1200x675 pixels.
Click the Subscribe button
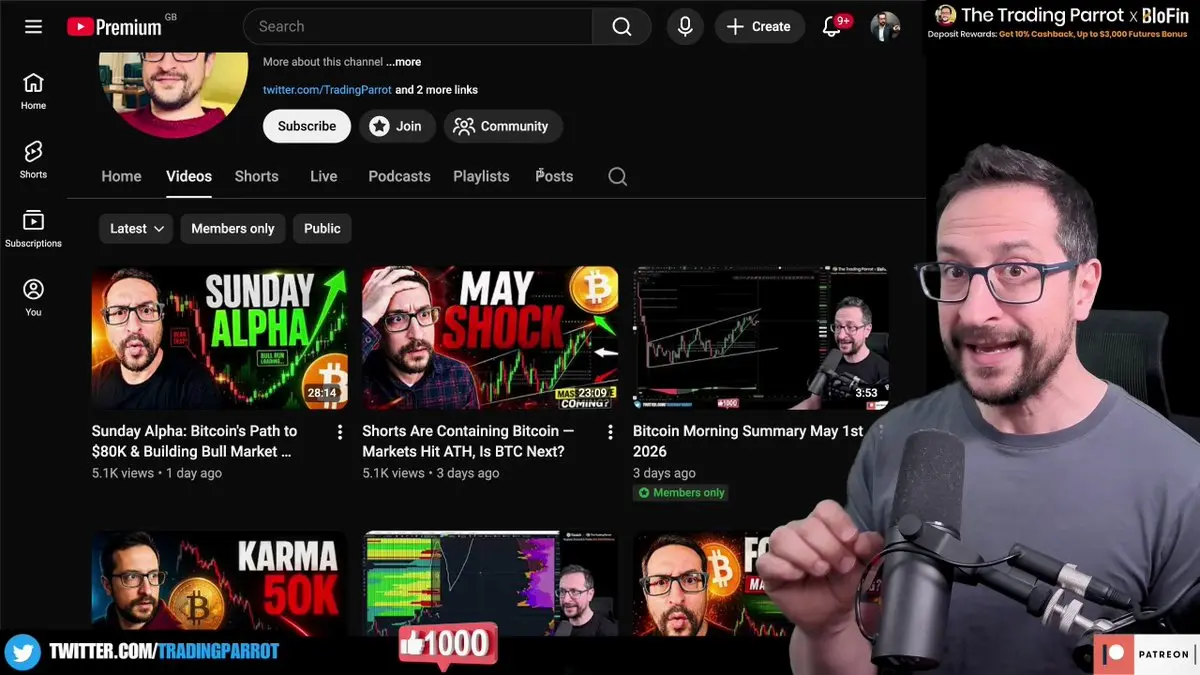307,126
